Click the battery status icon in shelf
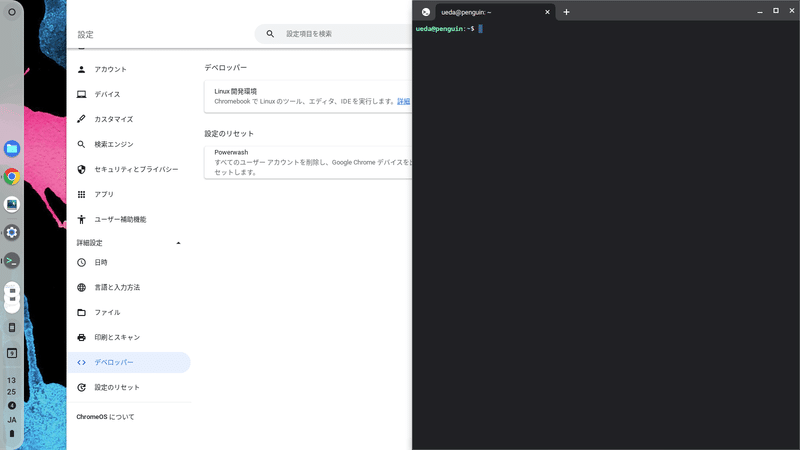 [12, 434]
